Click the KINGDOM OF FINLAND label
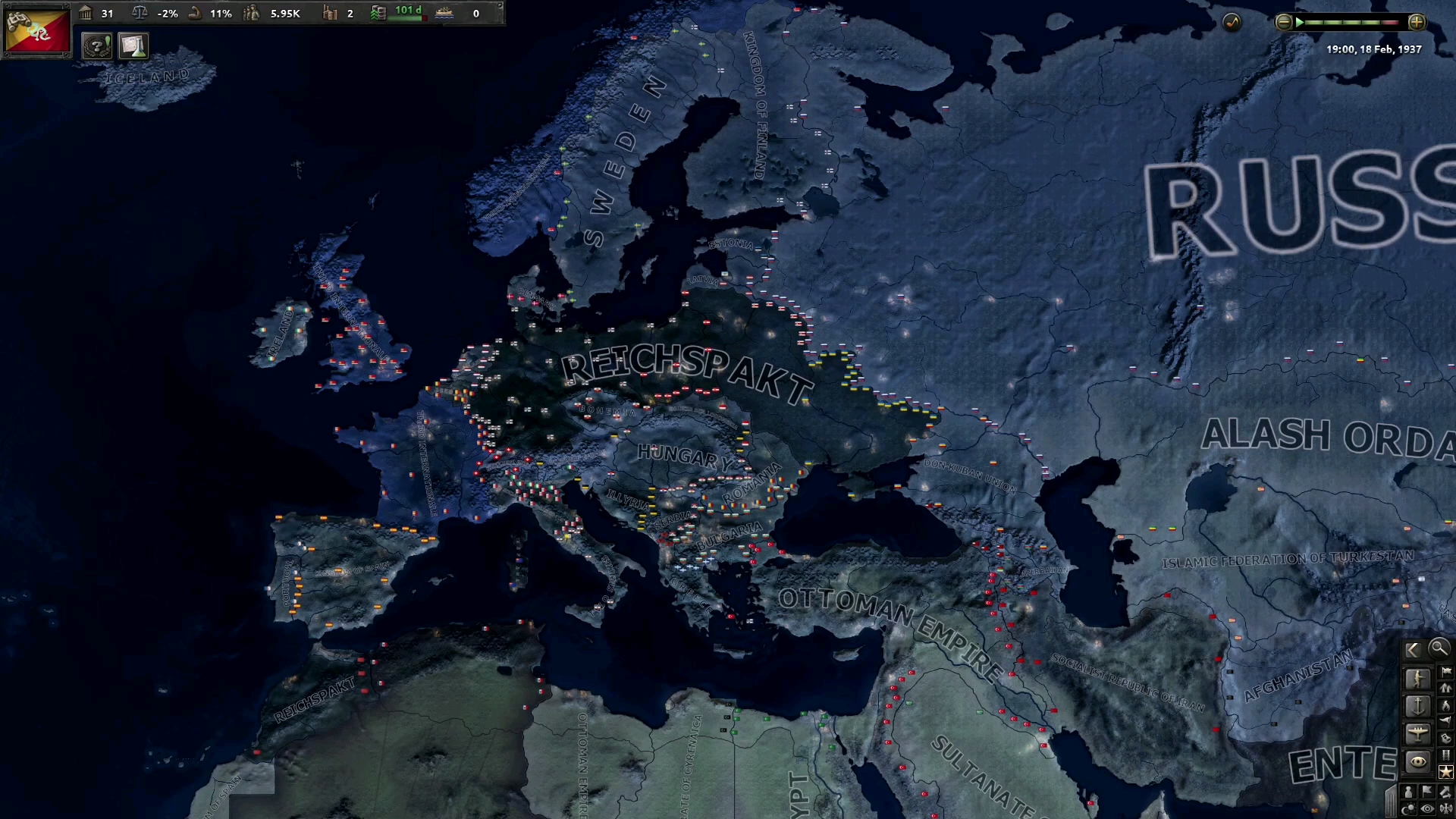This screenshot has width=1456, height=819. click(757, 105)
